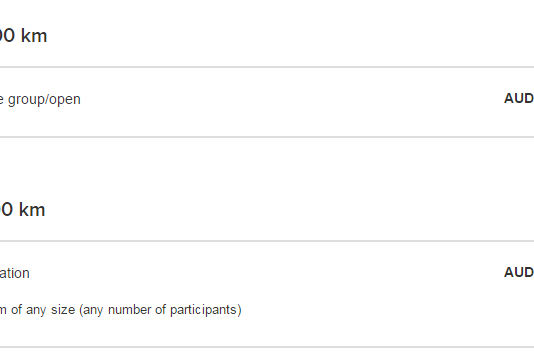
Task: Click the top "00 km" distance heading
Action: tap(23, 35)
